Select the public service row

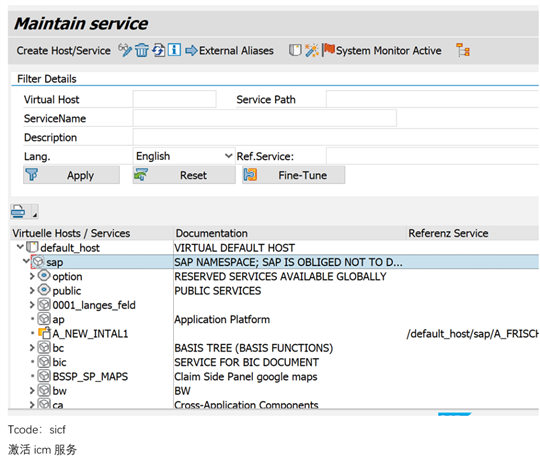point(67,291)
